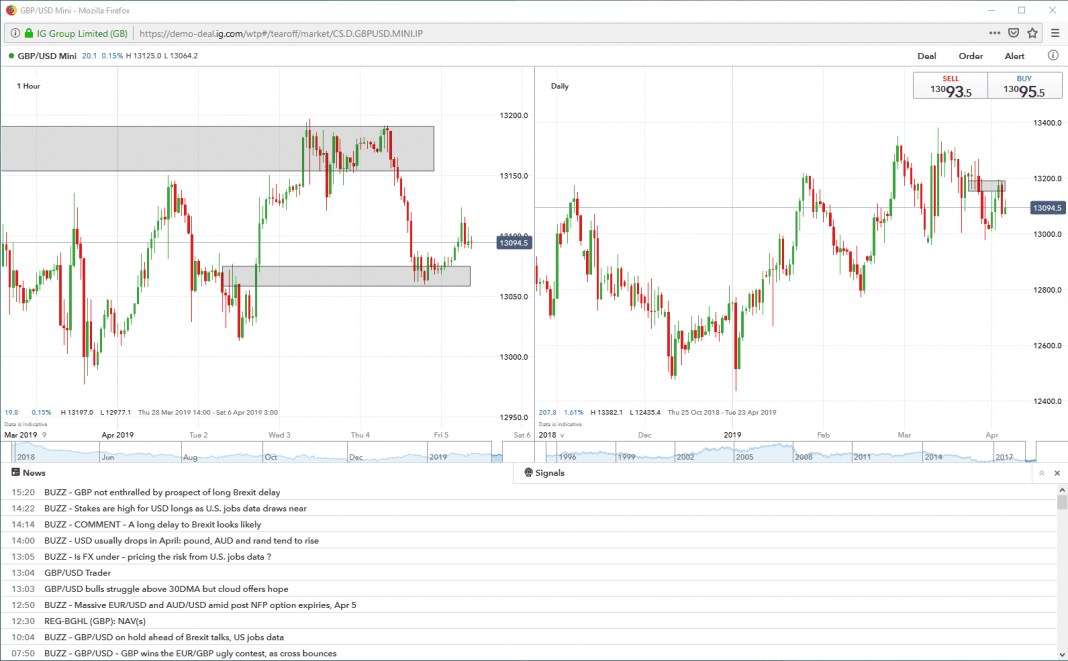This screenshot has width=1068, height=661.
Task: Click the Pocket save icon in address bar
Action: [1012, 33]
